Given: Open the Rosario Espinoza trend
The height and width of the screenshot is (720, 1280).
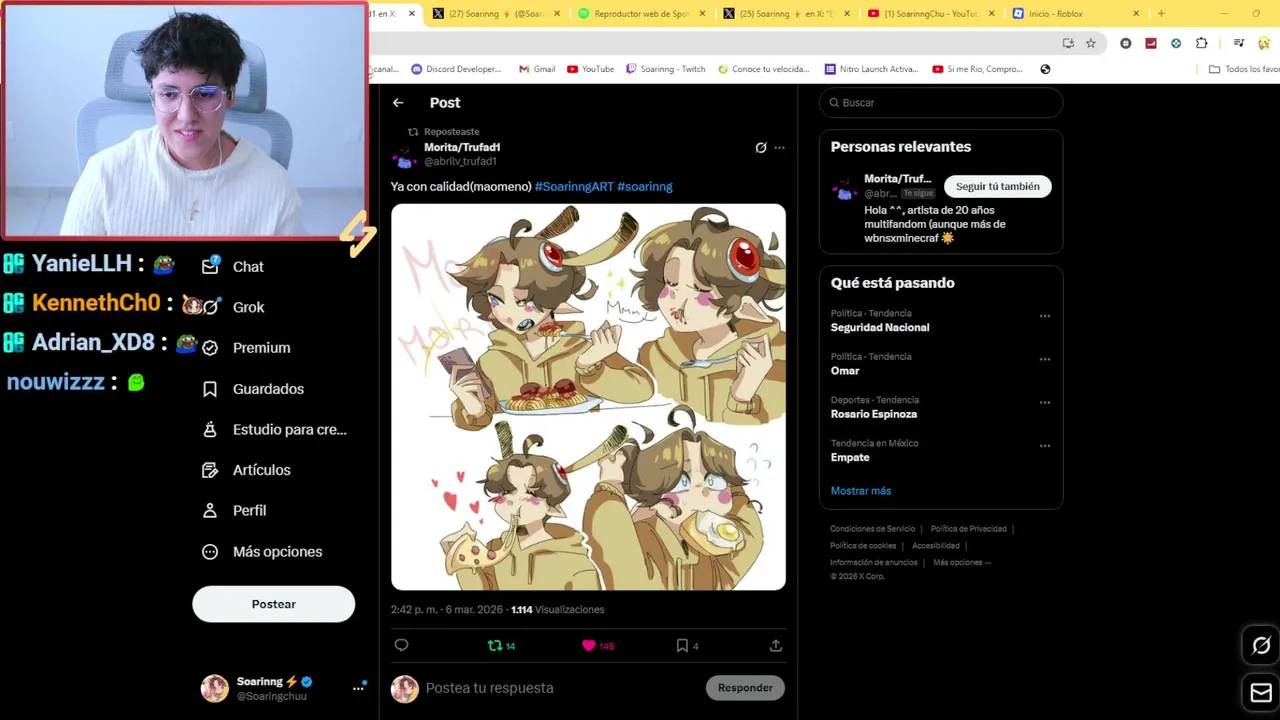Looking at the screenshot, I should (874, 414).
